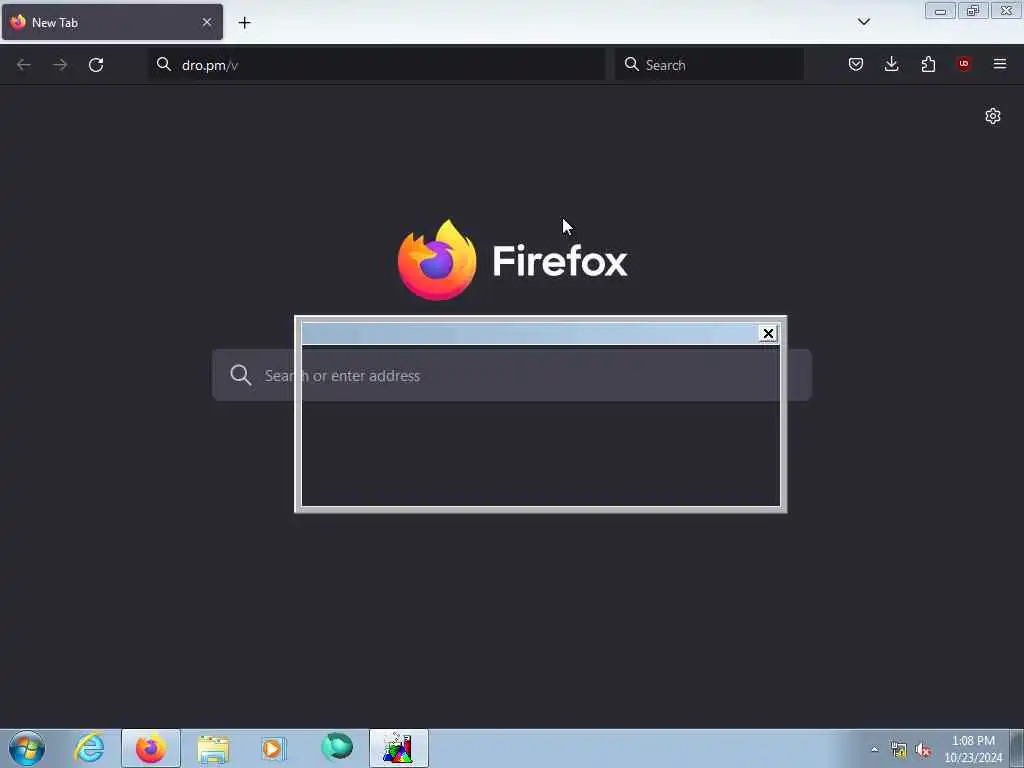Viewport: 1024px width, 768px height.
Task: Open a new tab with plus button
Action: pos(244,23)
